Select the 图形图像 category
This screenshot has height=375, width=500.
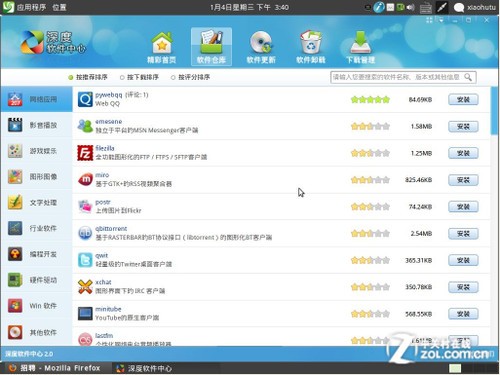pyautogui.click(x=36, y=177)
